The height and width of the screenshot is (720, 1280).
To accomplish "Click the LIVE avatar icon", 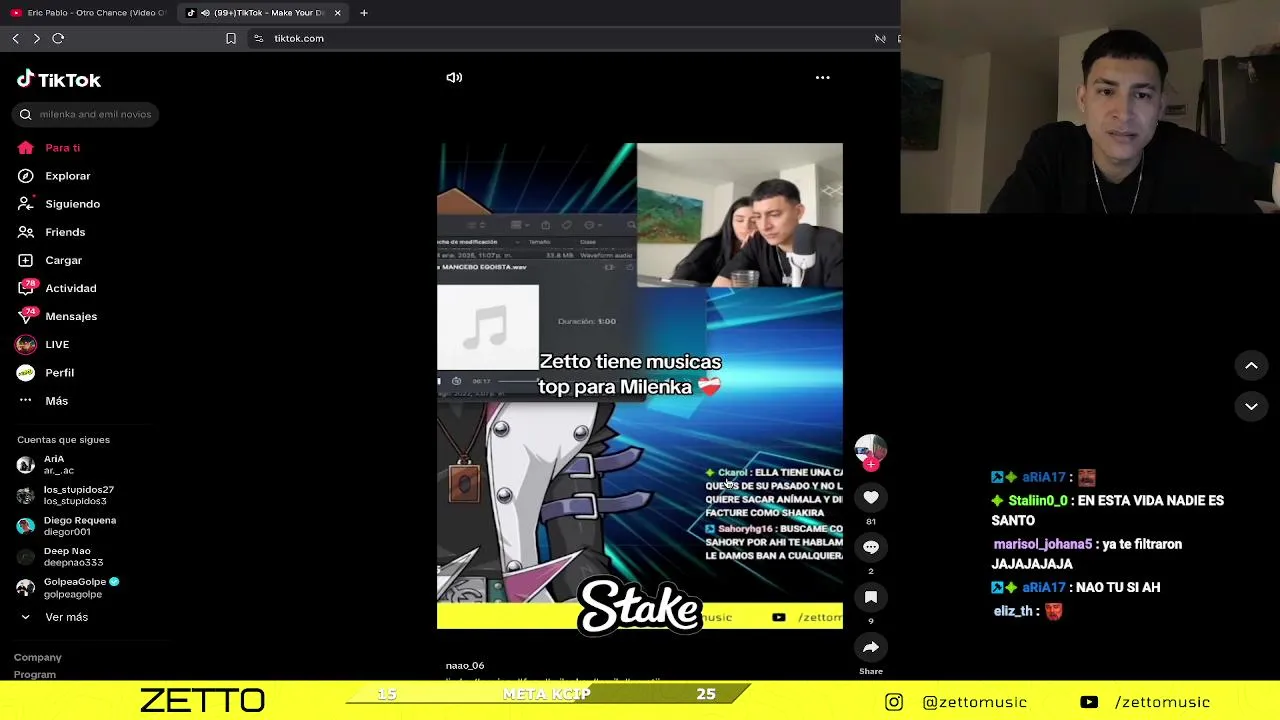I will coord(26,344).
